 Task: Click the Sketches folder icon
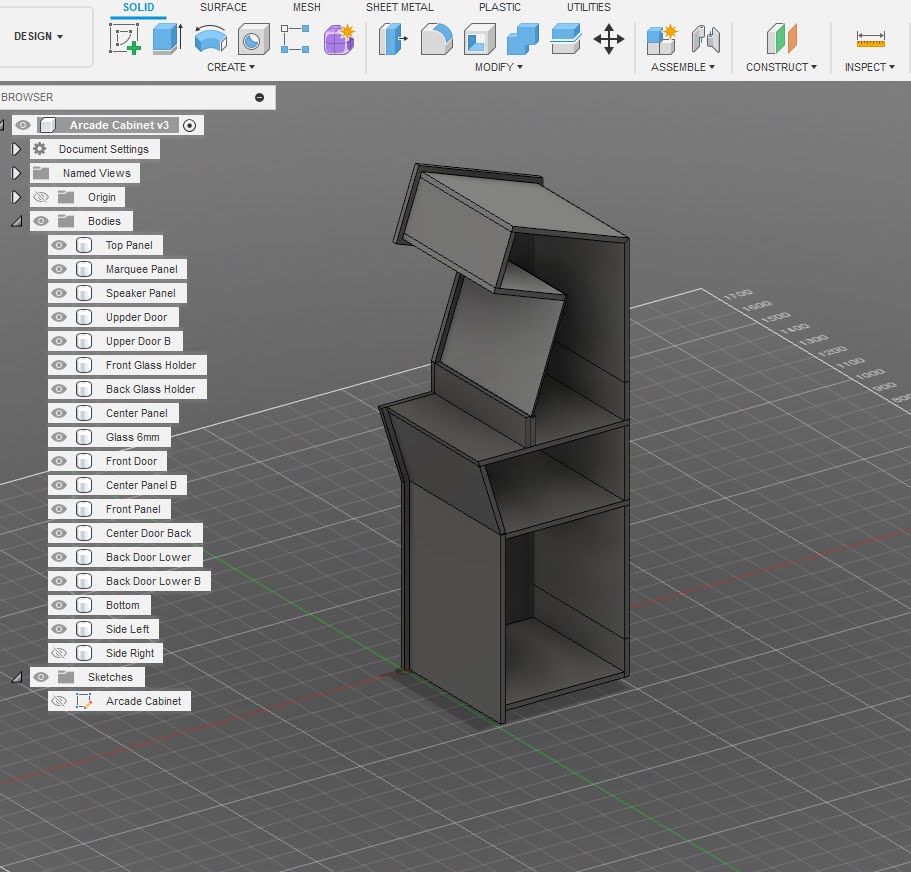pos(66,677)
